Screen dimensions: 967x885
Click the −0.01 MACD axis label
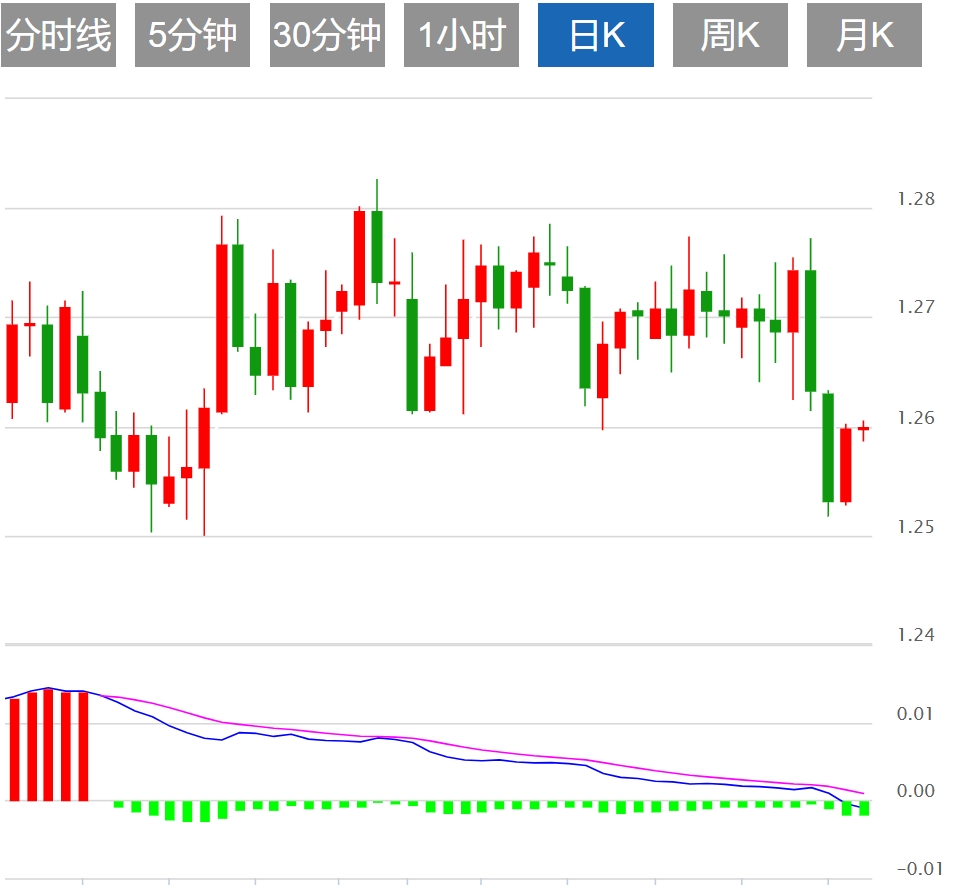914,869
